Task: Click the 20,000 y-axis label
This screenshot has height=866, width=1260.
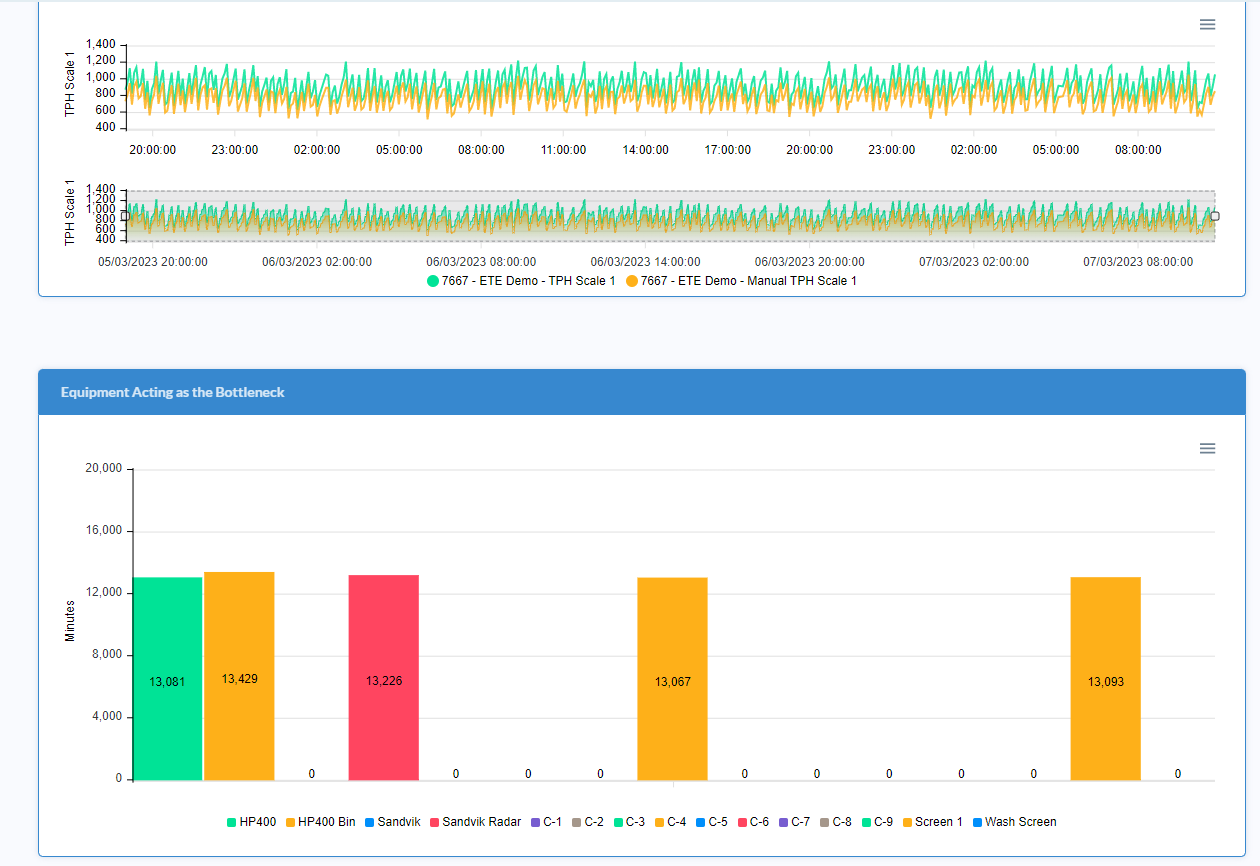Action: coord(103,468)
